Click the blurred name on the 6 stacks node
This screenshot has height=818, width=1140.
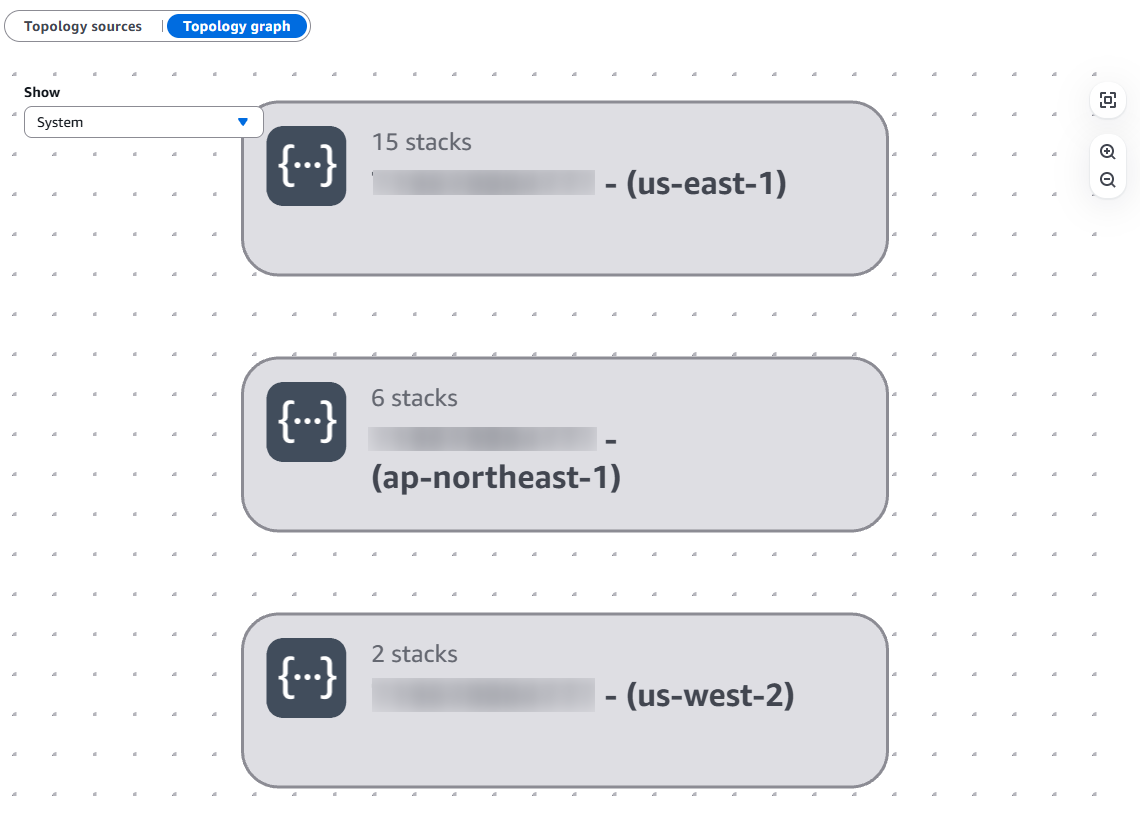click(482, 440)
